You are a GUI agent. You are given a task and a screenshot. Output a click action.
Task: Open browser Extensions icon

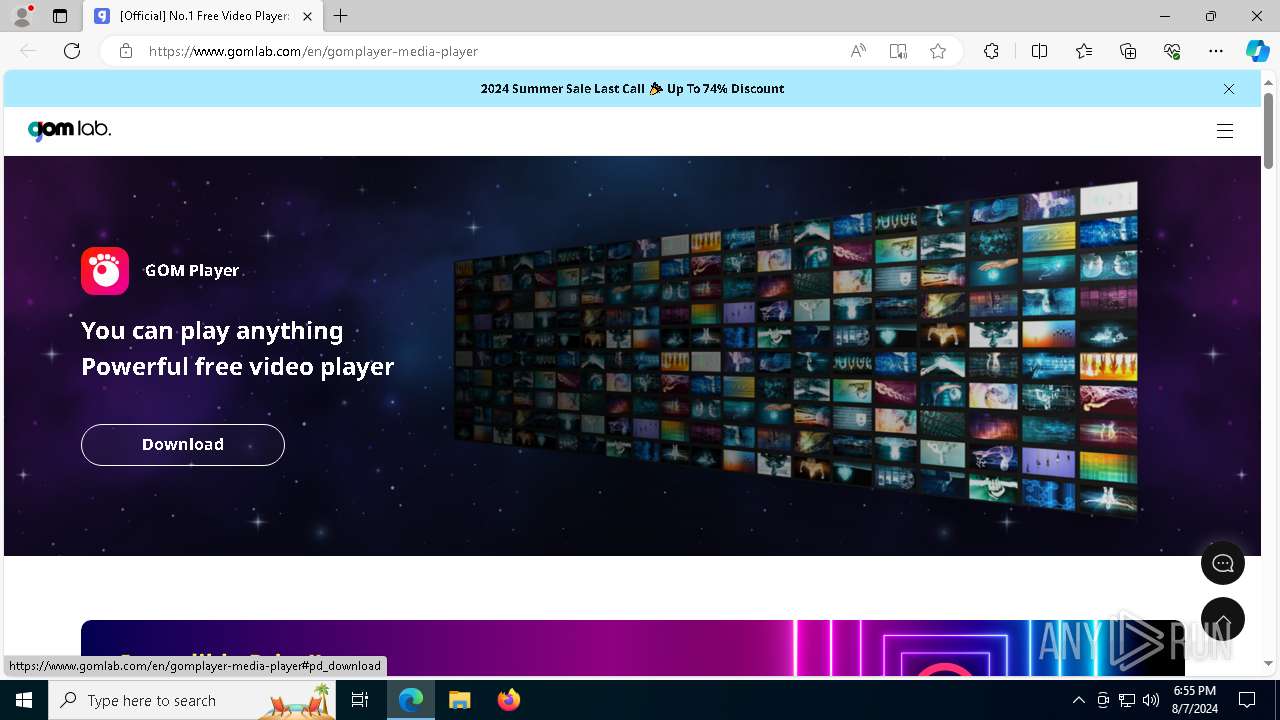pos(991,51)
